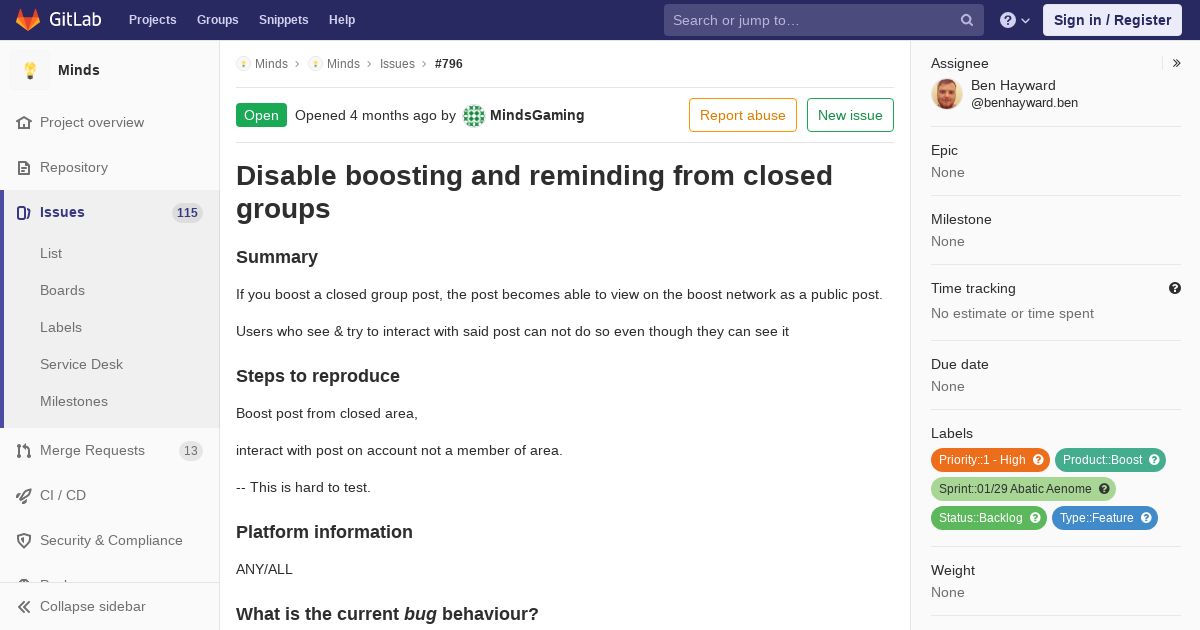Click the Steps to reproduce heading

318,376
